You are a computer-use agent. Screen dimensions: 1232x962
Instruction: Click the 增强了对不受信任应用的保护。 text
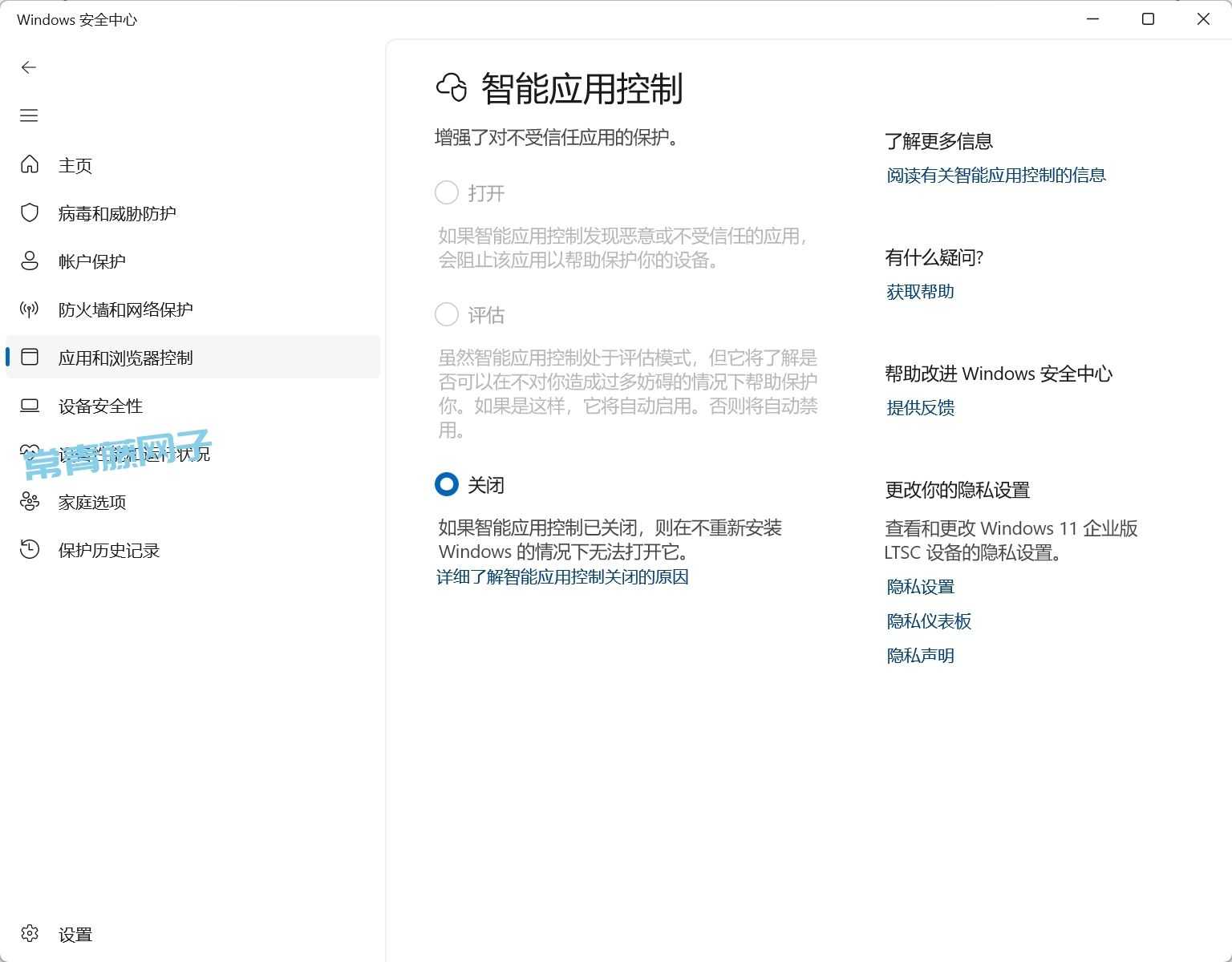559,138
